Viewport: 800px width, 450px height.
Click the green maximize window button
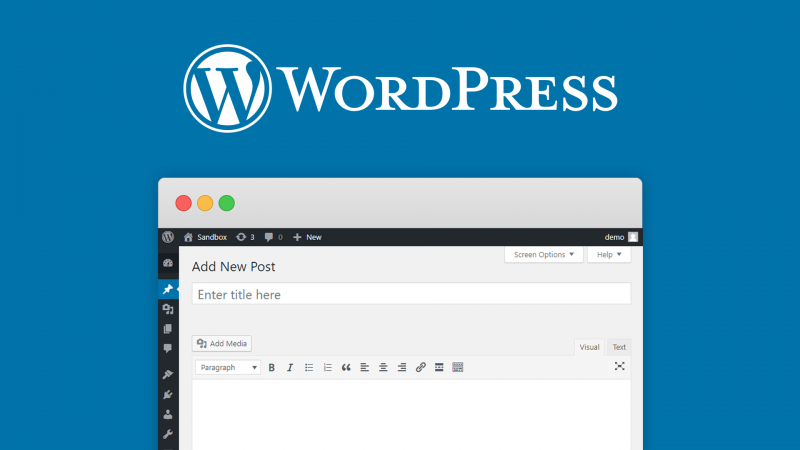pyautogui.click(x=227, y=203)
